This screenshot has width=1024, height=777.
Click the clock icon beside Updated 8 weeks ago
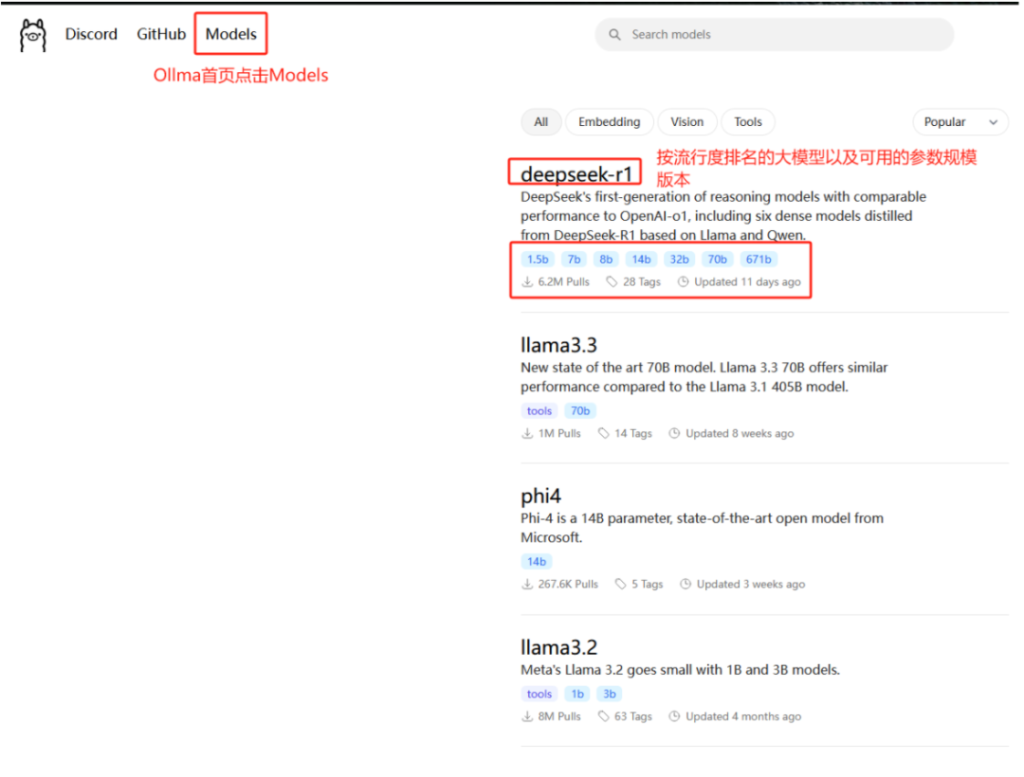tap(675, 434)
